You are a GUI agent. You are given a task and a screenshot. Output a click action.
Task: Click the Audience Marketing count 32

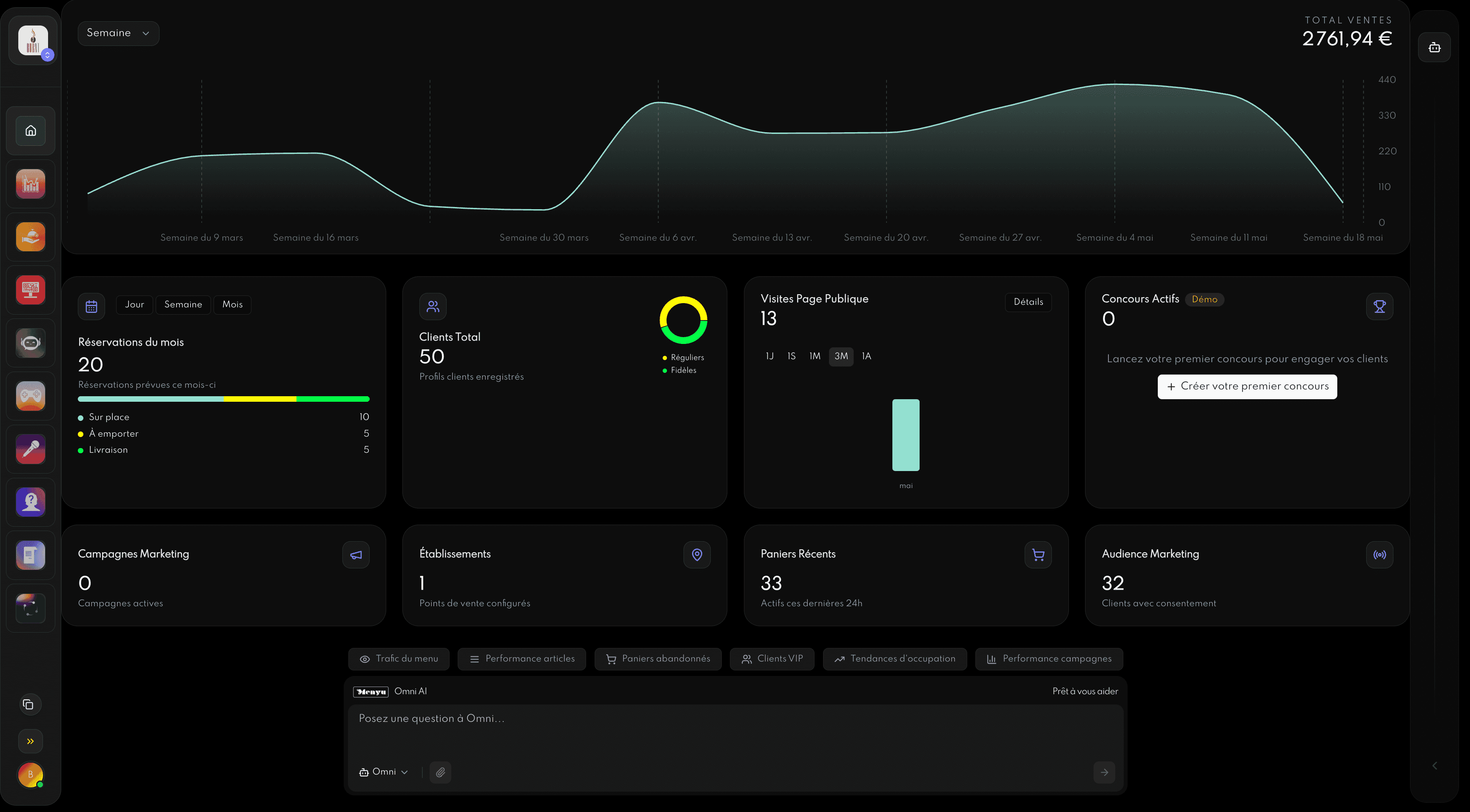tap(1113, 583)
